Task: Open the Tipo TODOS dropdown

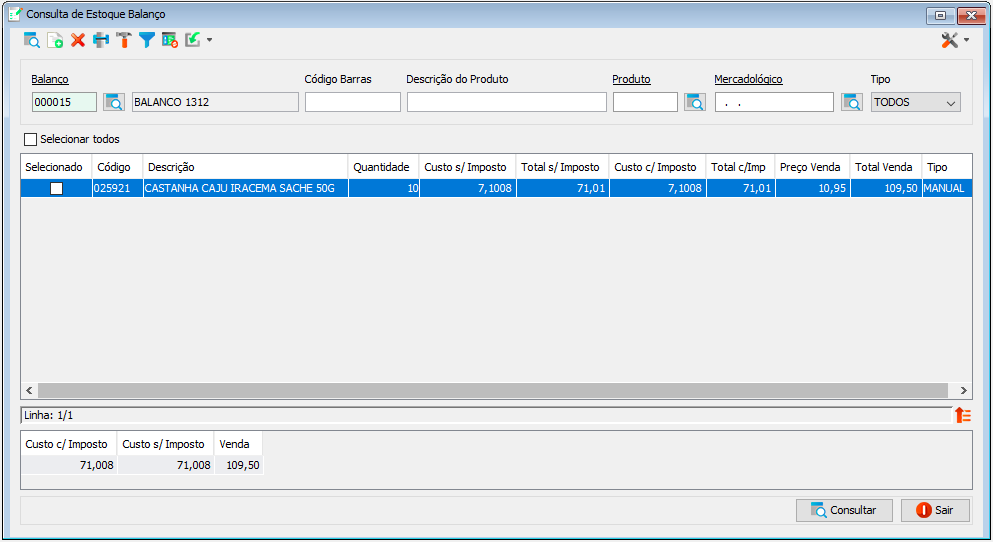Action: (916, 102)
